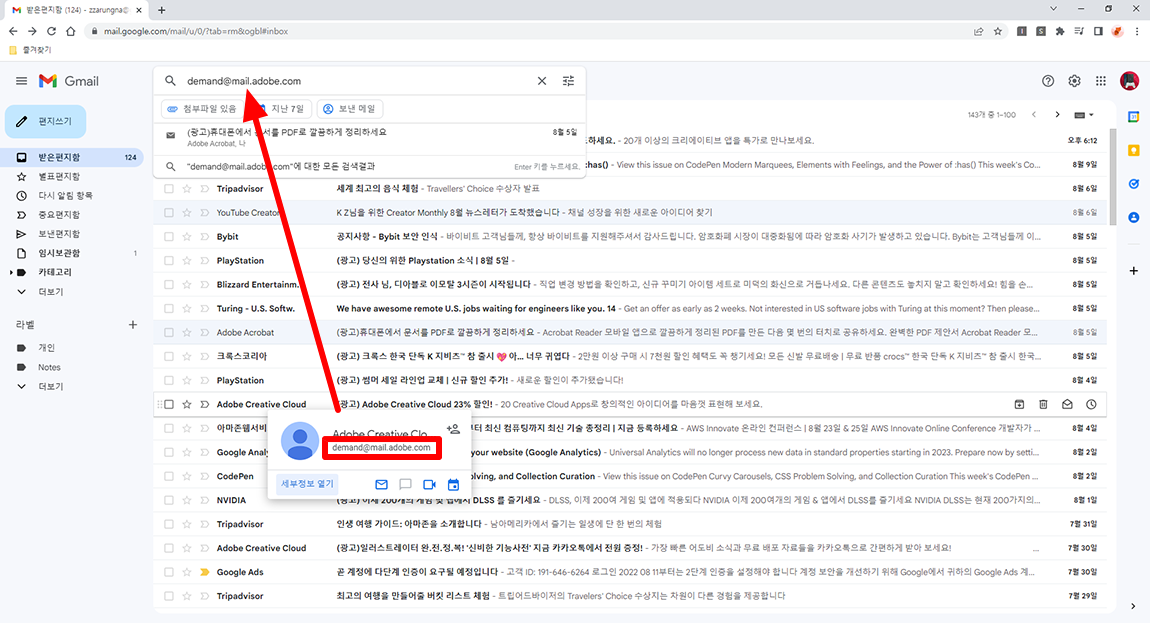1150x623 pixels.
Task: Show the hidden side panel chevron at bottom right
Action: (x=1134, y=606)
